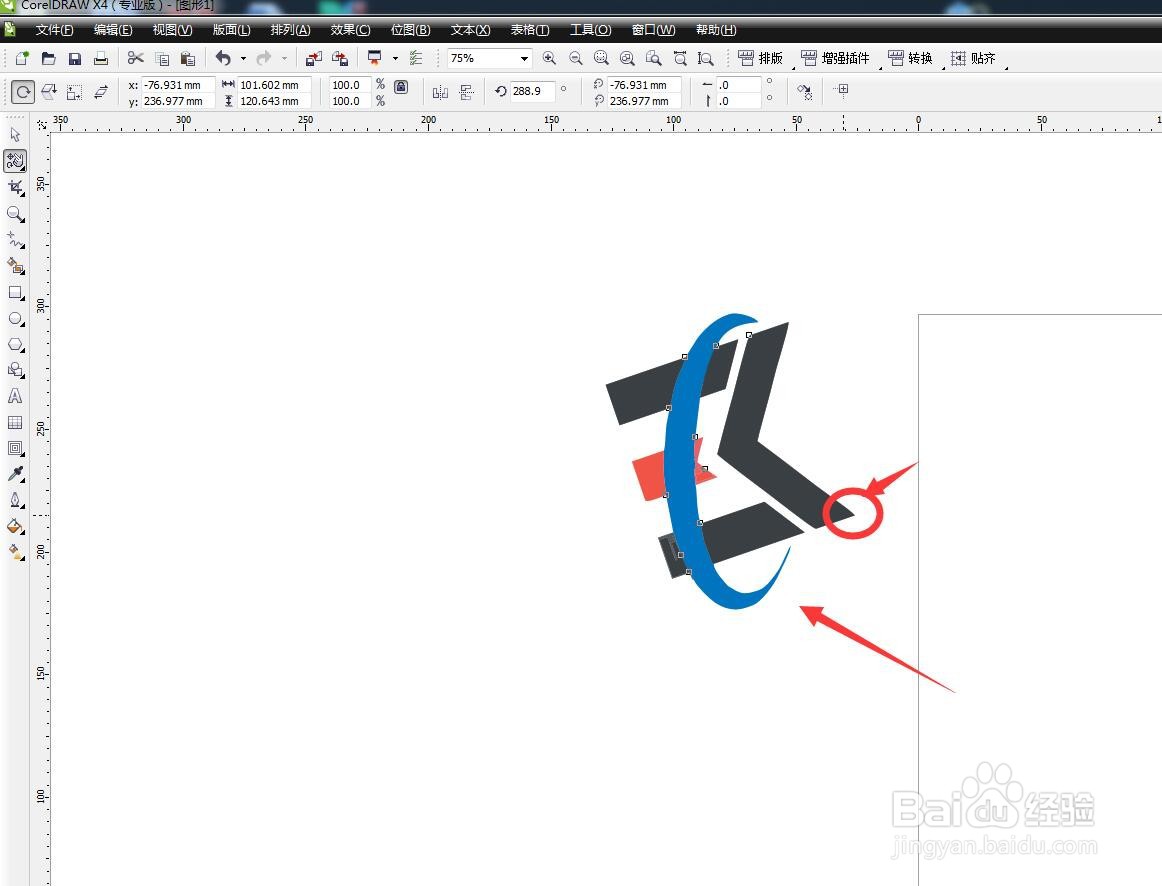The image size is (1162, 886).
Task: Select the Freehand curve tool
Action: [x=15, y=240]
